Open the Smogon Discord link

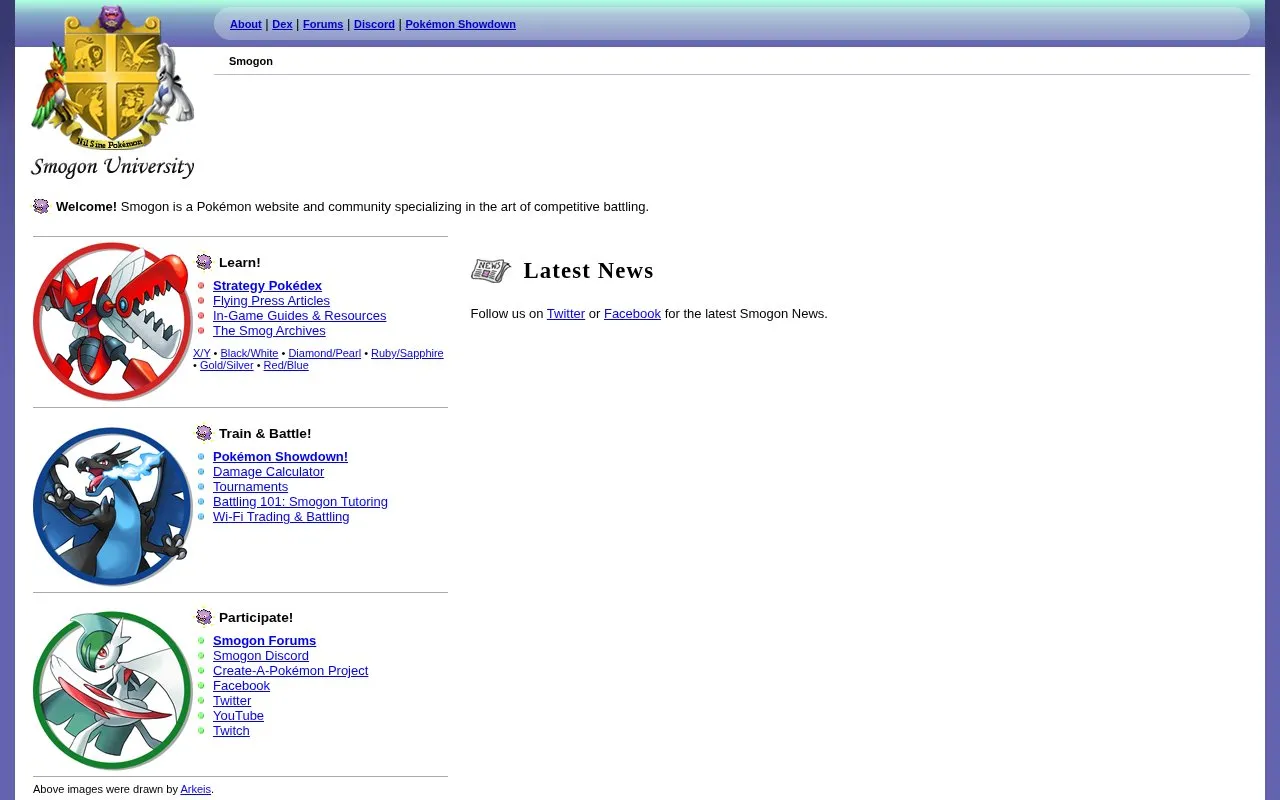[x=260, y=655]
